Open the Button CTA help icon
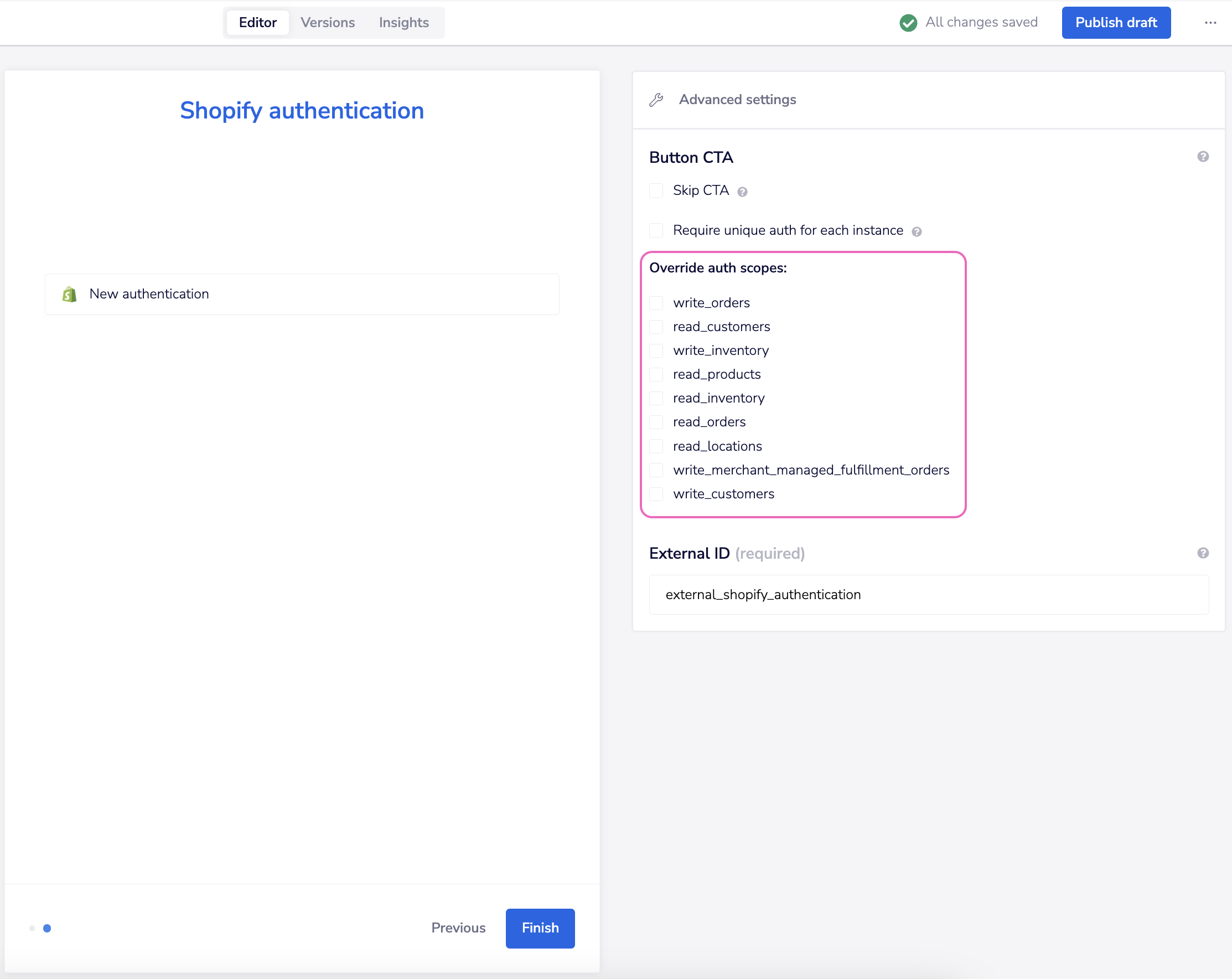Image resolution: width=1232 pixels, height=979 pixels. coord(1203,156)
